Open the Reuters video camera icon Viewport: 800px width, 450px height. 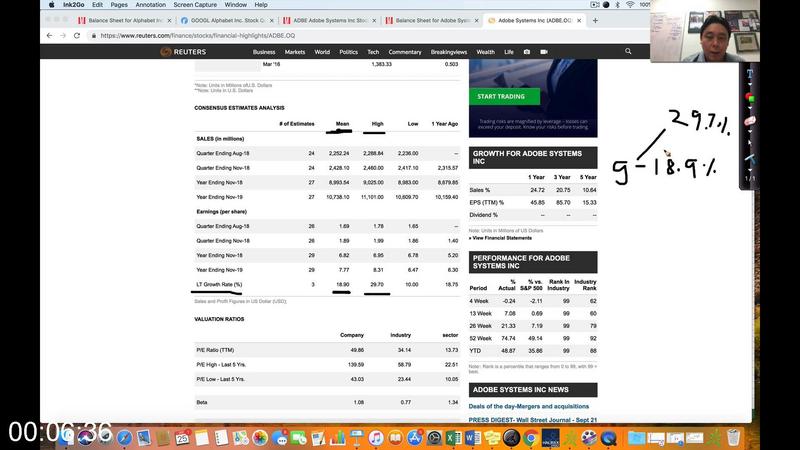544,52
